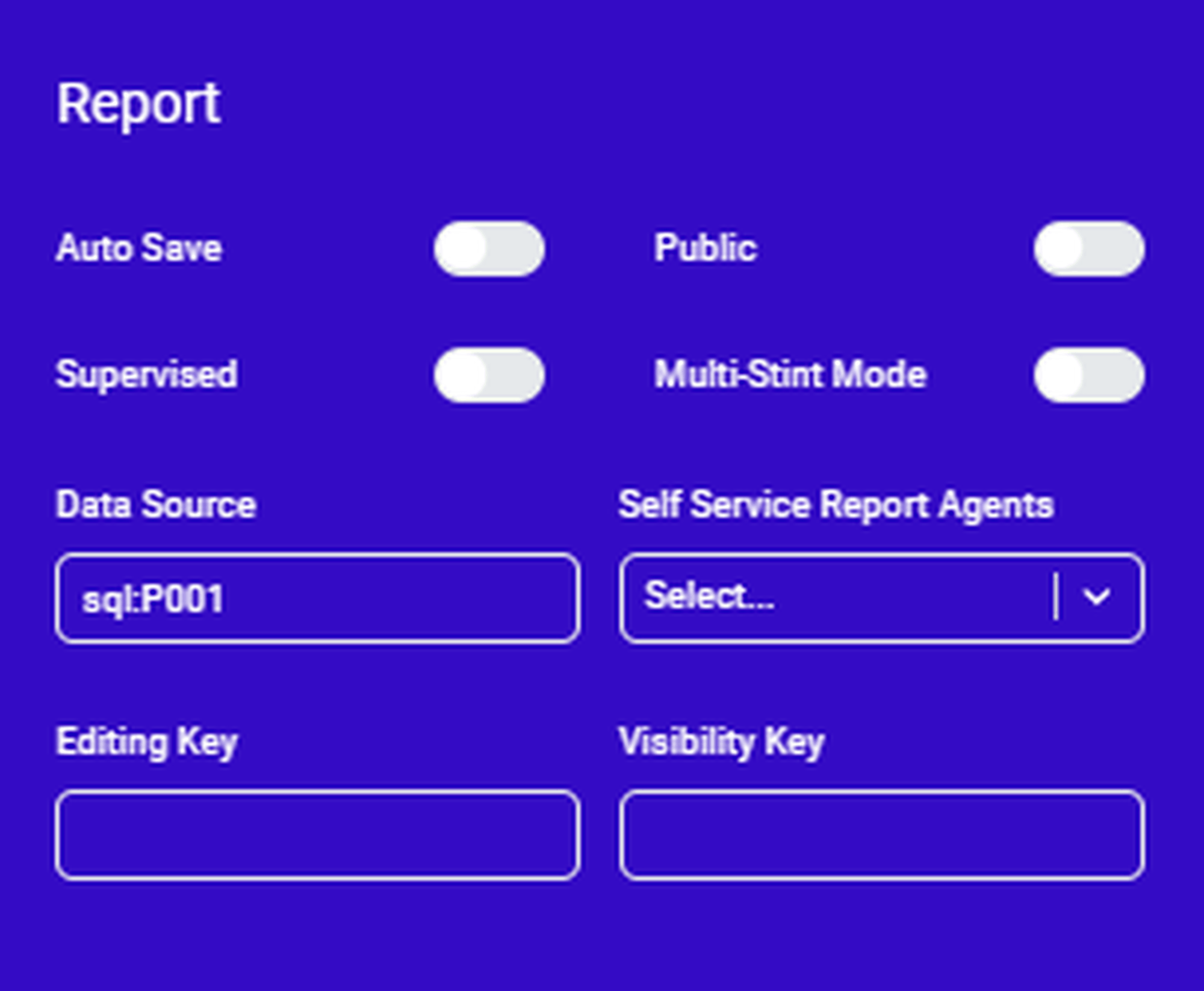
Task: Click the Report heading
Action: [x=138, y=105]
